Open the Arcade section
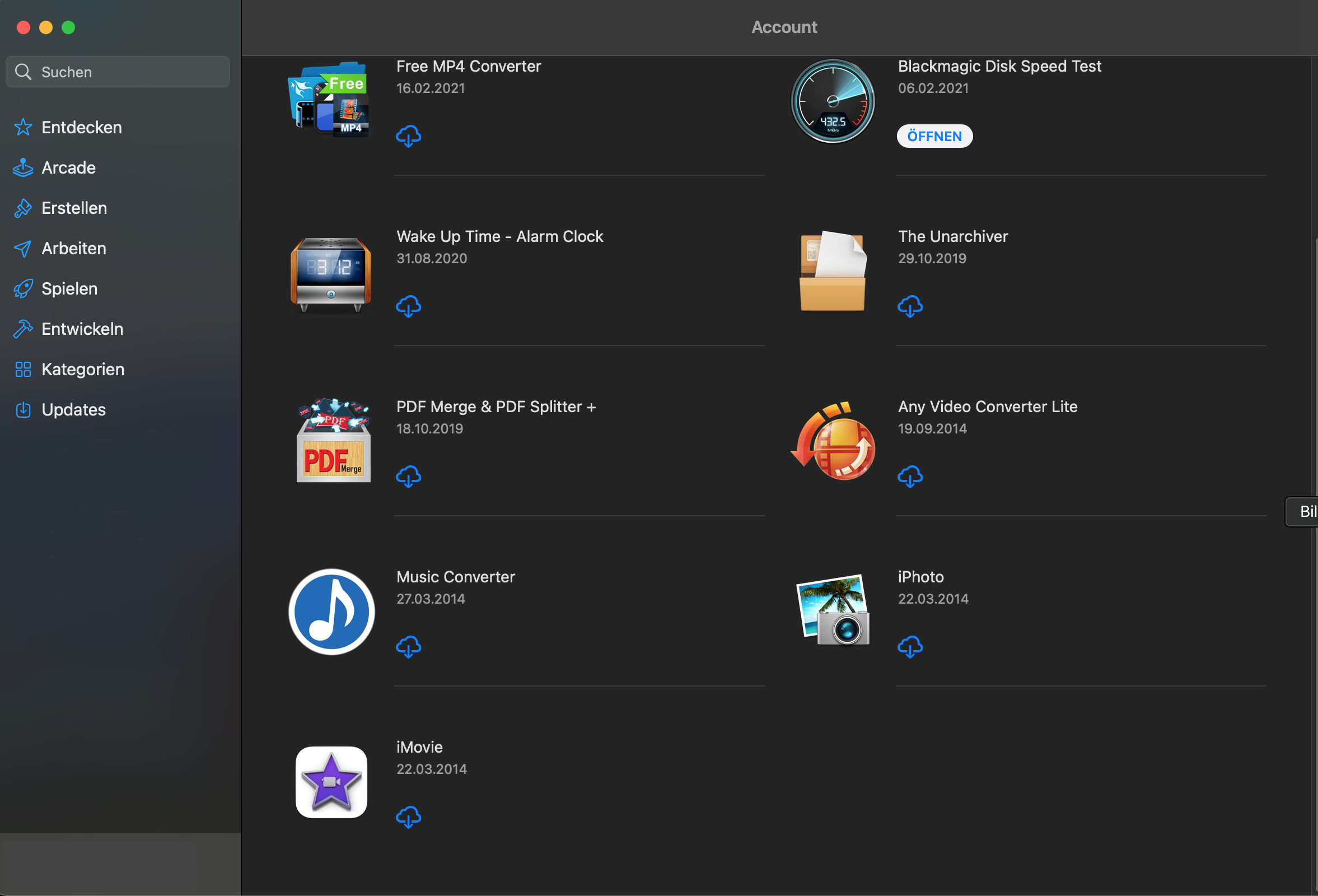The image size is (1318, 896). coord(68,168)
